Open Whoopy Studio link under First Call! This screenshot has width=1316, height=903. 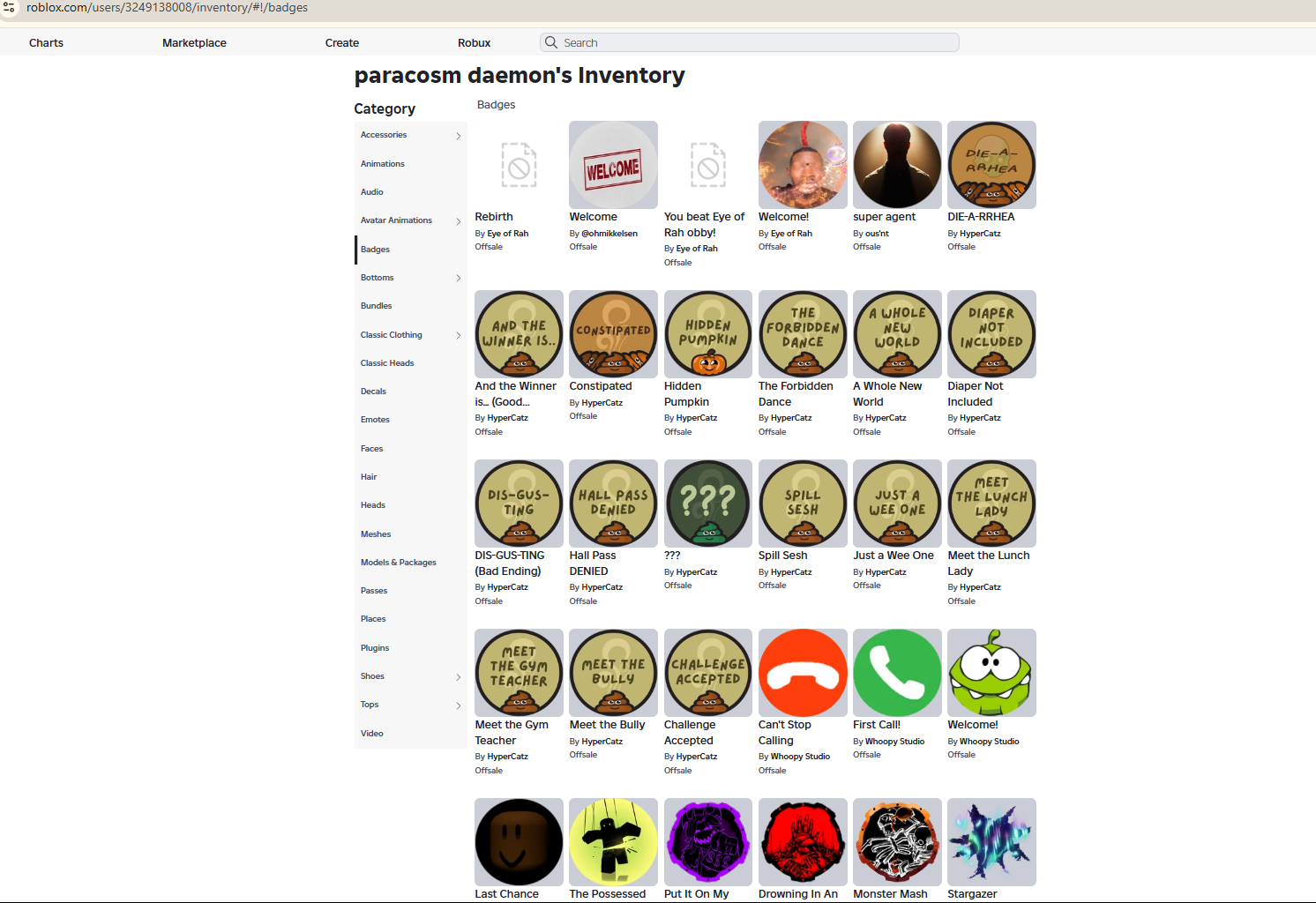click(x=894, y=742)
